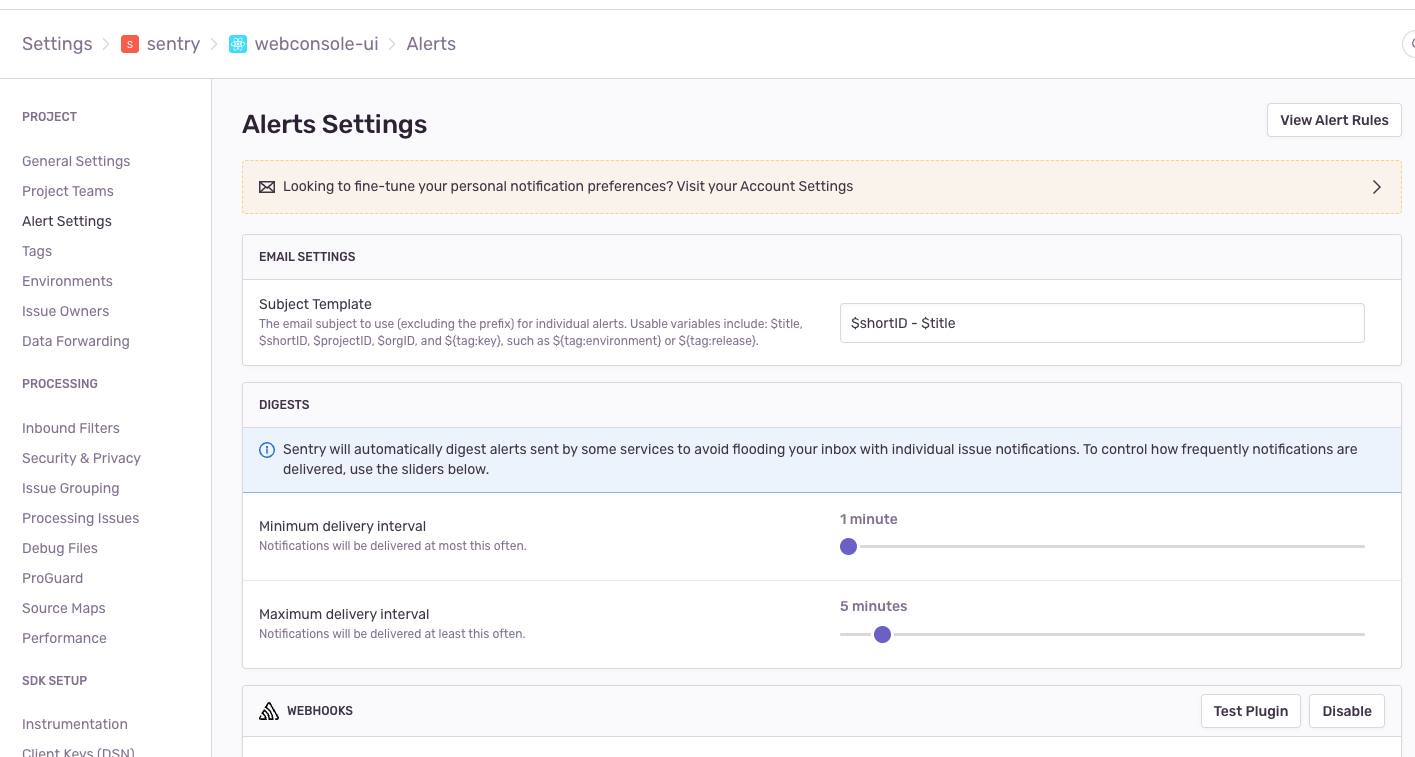Open General Settings from the sidebar
The width and height of the screenshot is (1415, 757).
point(76,161)
